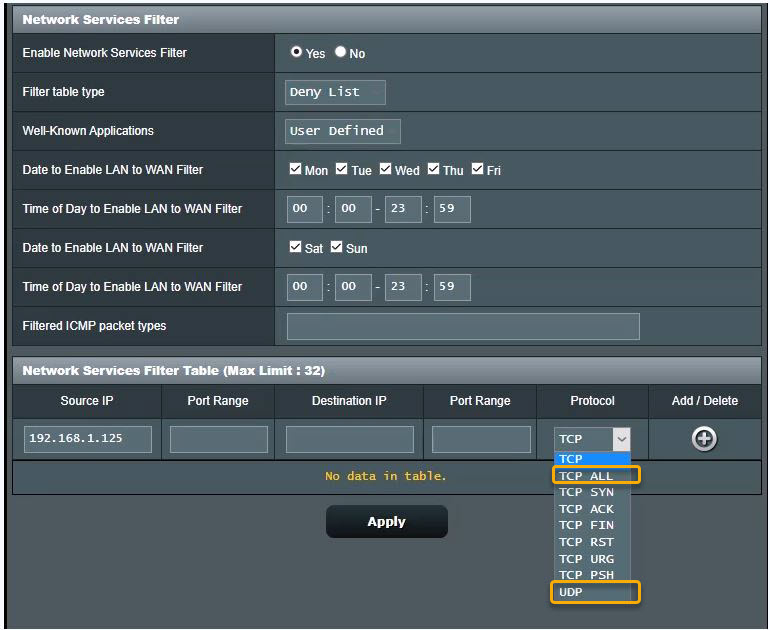The height and width of the screenshot is (630, 770).
Task: Click the Destination IP input field
Action: pos(350,439)
